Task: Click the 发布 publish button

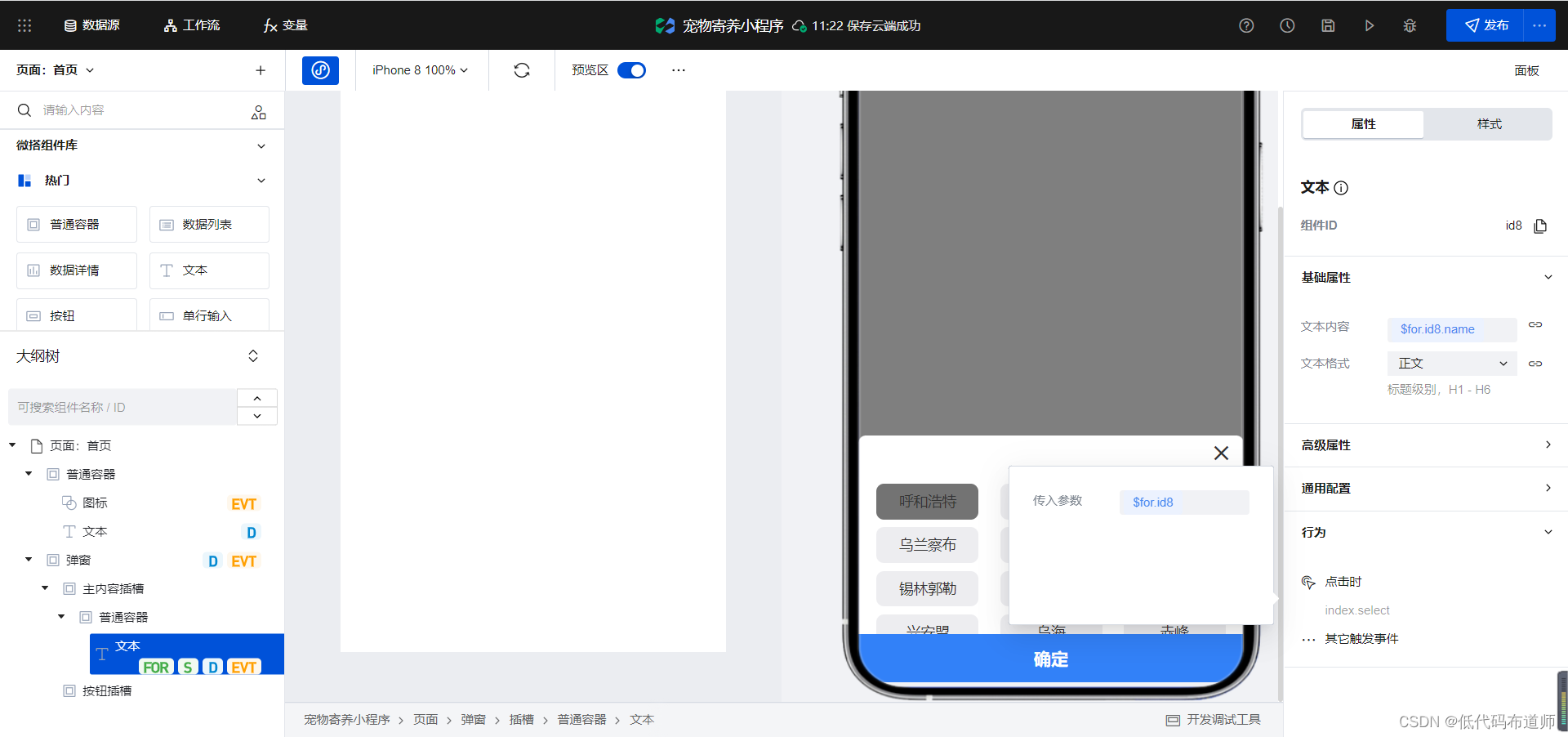Action: (1485, 25)
